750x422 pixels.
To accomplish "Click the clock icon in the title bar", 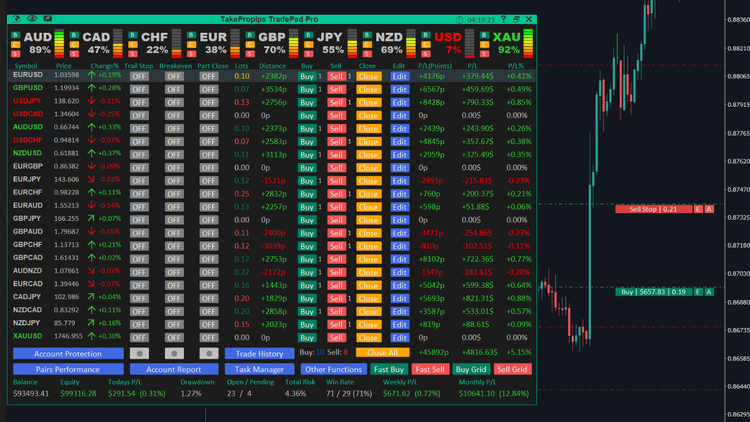I will point(457,19).
